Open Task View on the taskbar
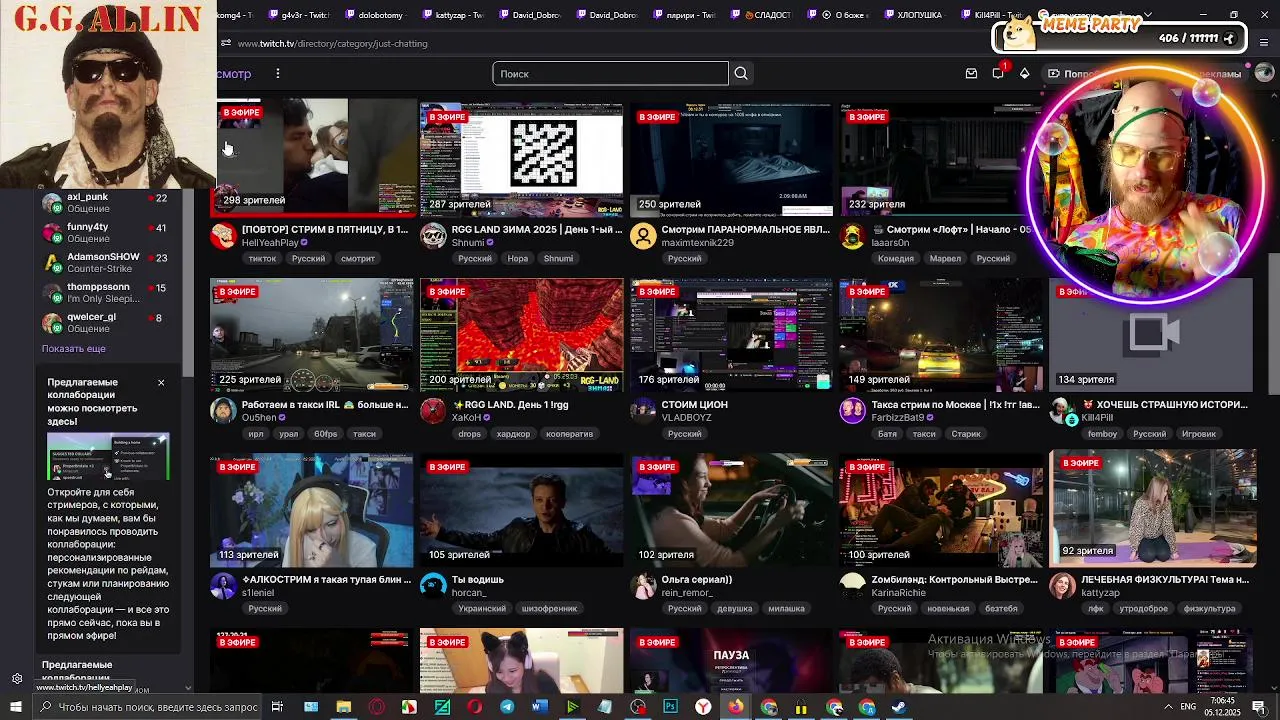The width and height of the screenshot is (1280, 720). 277,707
